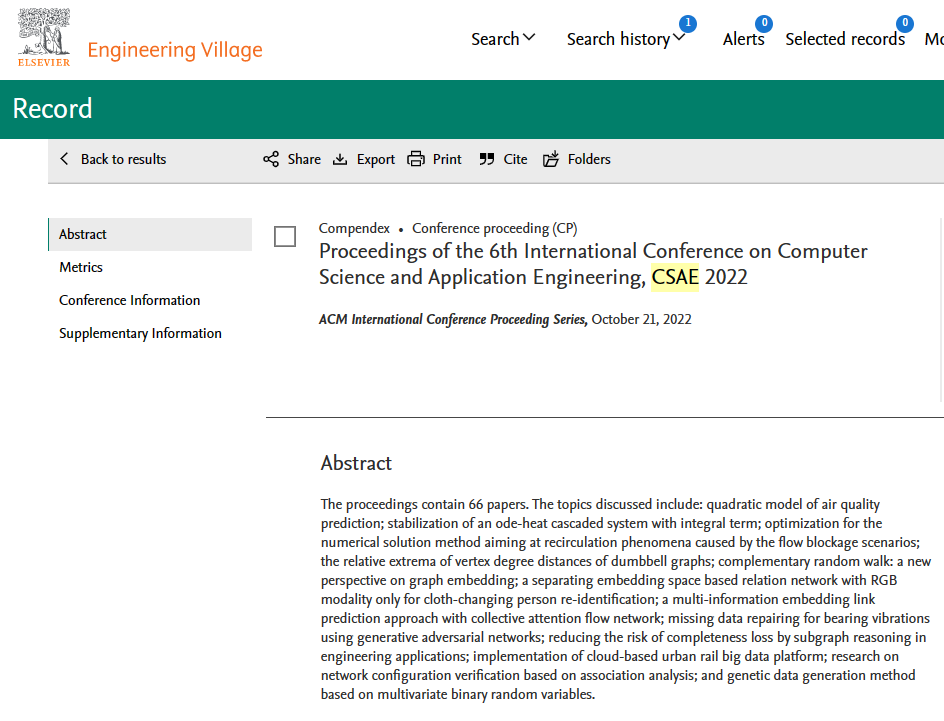Select the record checkbox beside title
Screen dimensions: 944x721
pyautogui.click(x=285, y=236)
